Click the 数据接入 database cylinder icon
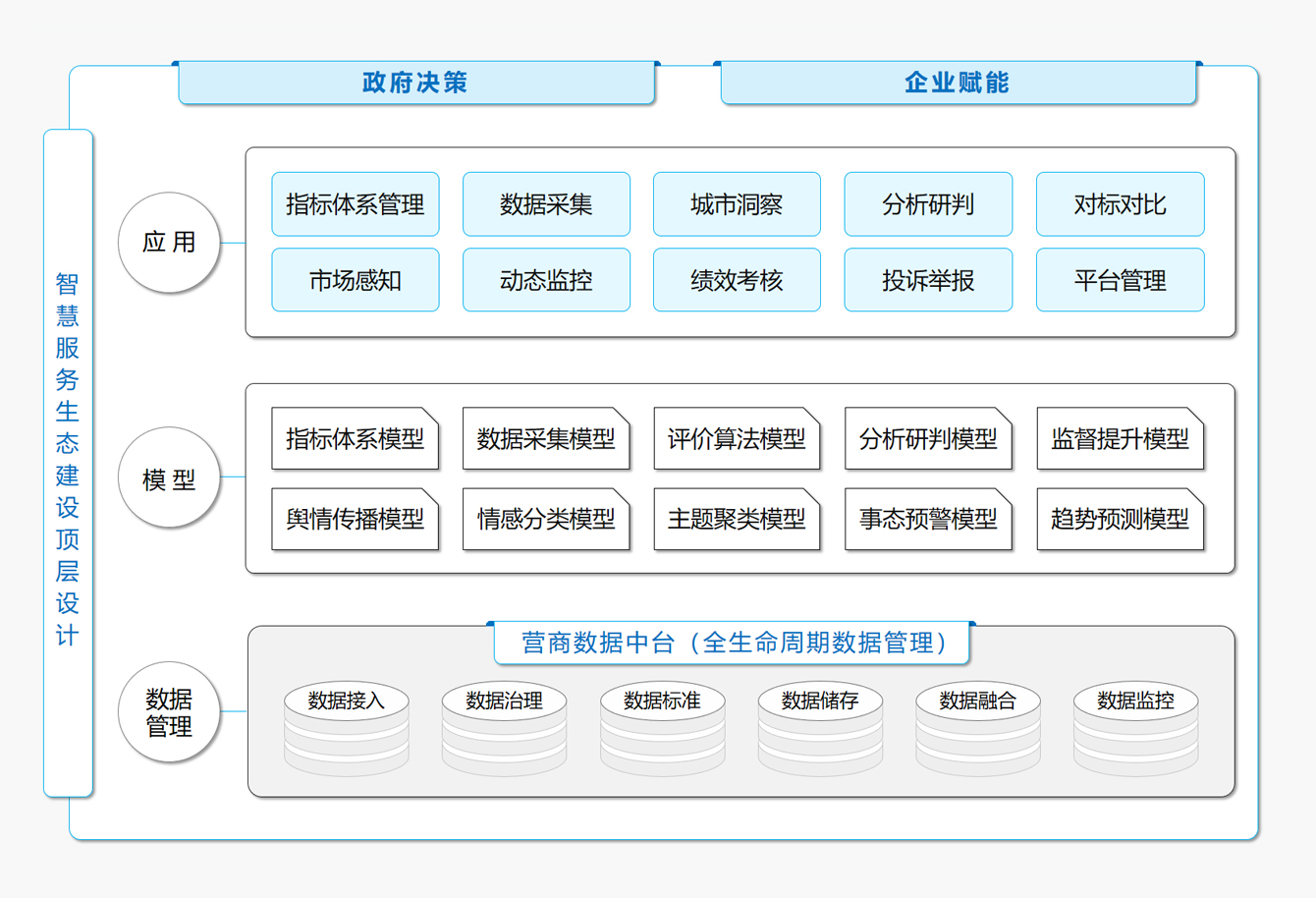This screenshot has width=1316, height=898. pos(347,728)
